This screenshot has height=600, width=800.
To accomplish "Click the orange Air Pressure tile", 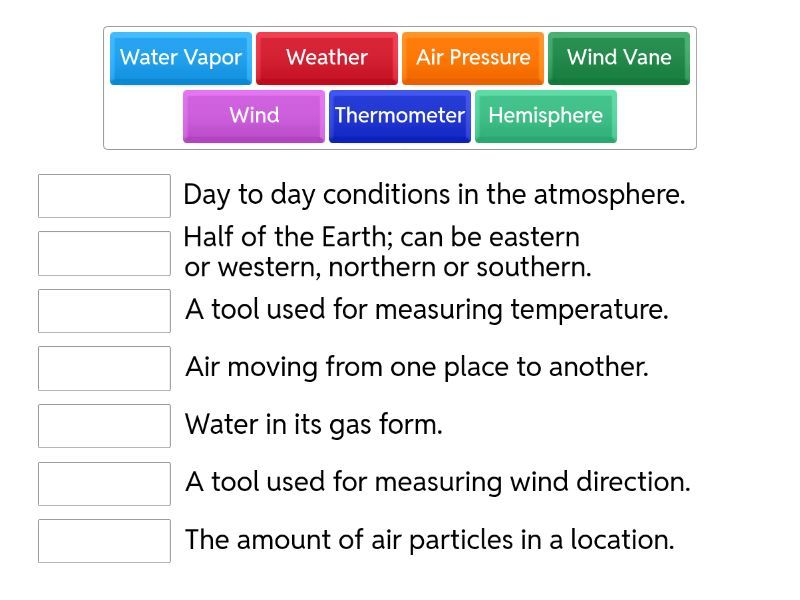I will point(473,58).
